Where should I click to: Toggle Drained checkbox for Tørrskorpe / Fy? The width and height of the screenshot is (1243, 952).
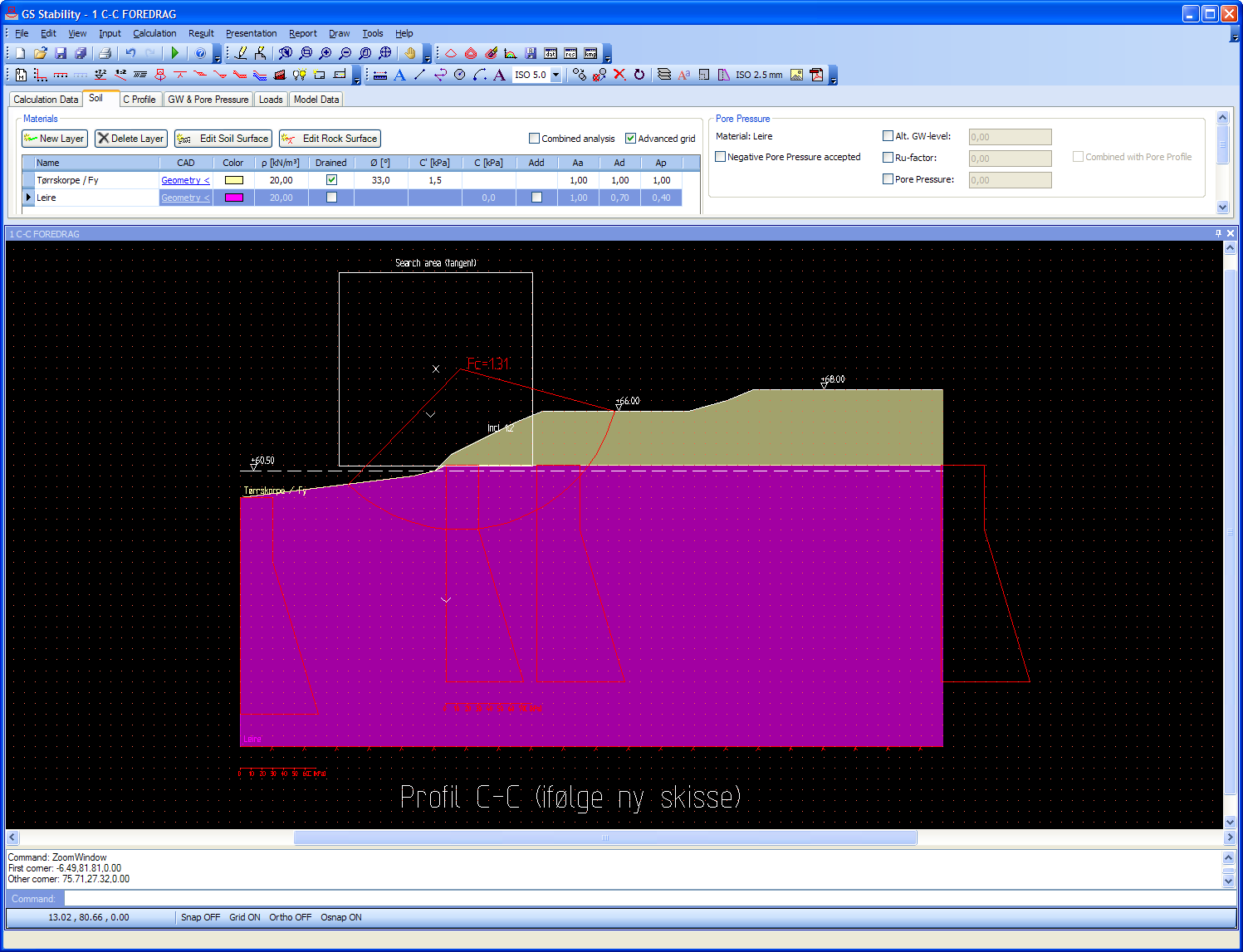pos(331,180)
